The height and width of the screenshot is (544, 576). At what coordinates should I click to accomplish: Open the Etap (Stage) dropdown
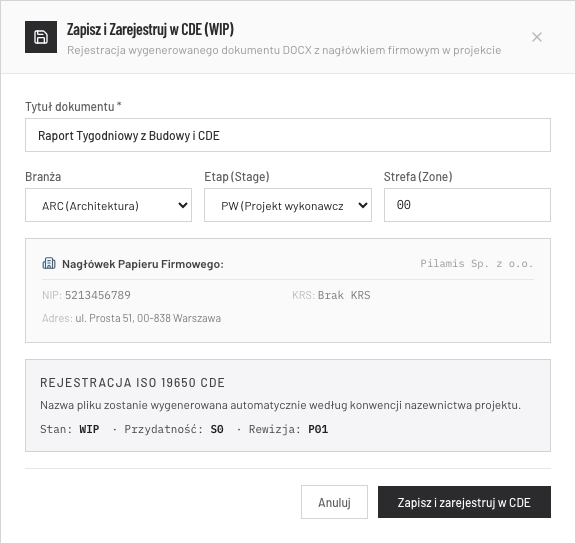tap(288, 205)
